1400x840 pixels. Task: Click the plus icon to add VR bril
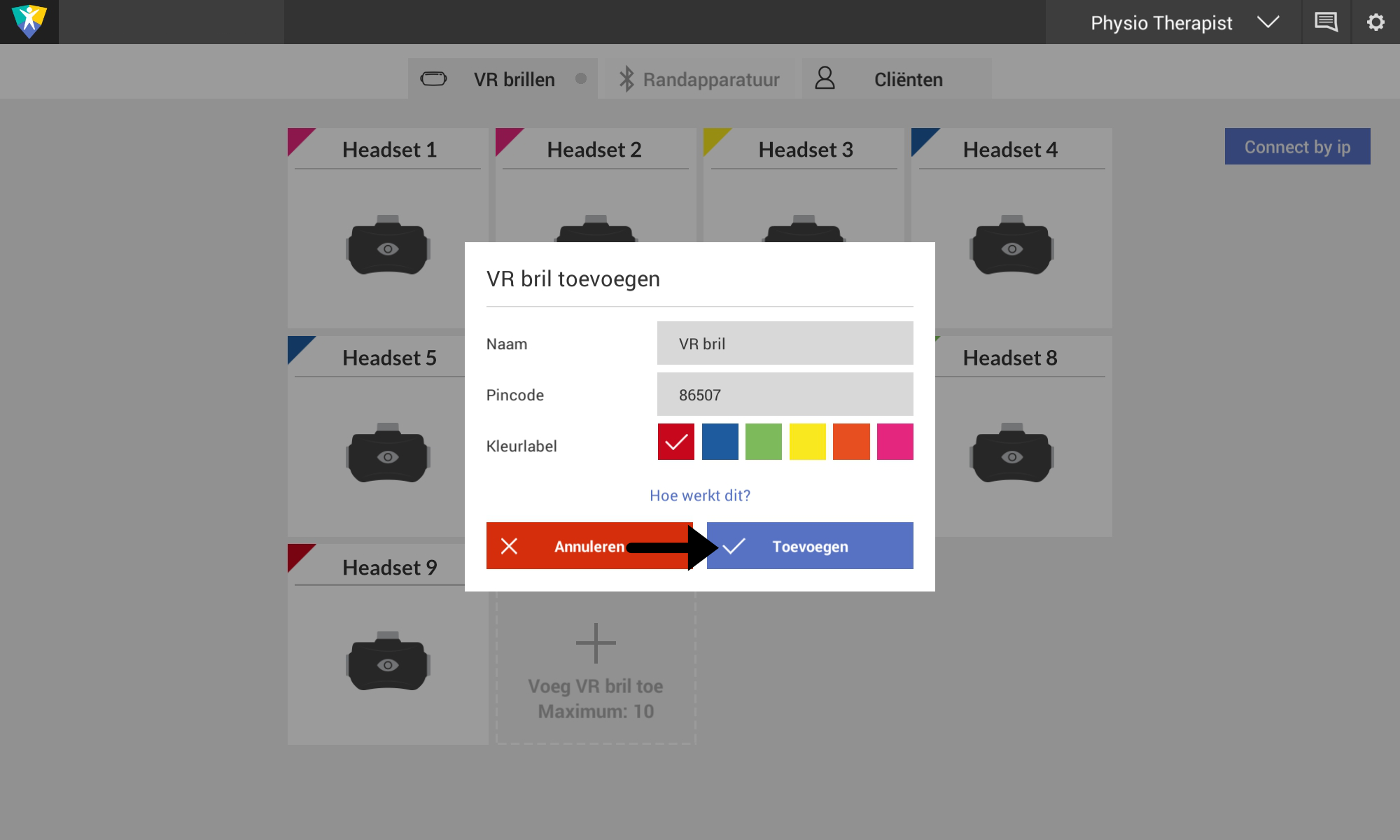click(x=596, y=643)
